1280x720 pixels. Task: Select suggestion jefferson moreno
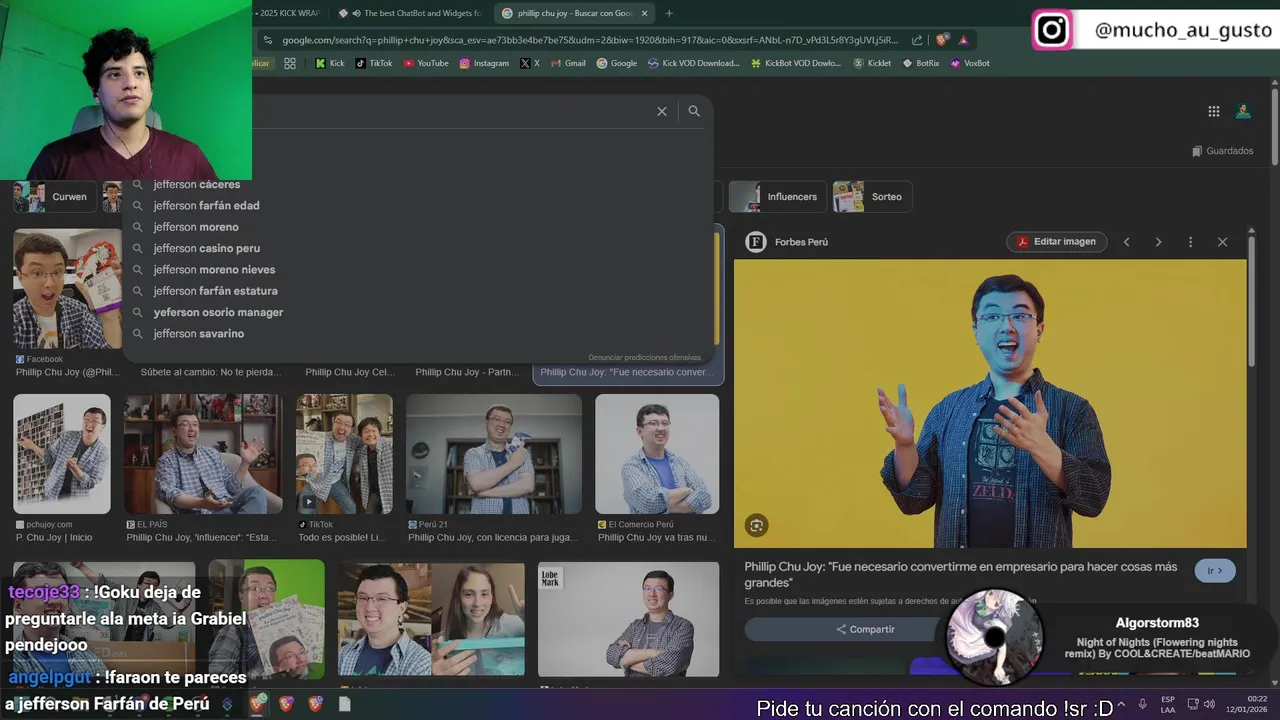click(420, 227)
